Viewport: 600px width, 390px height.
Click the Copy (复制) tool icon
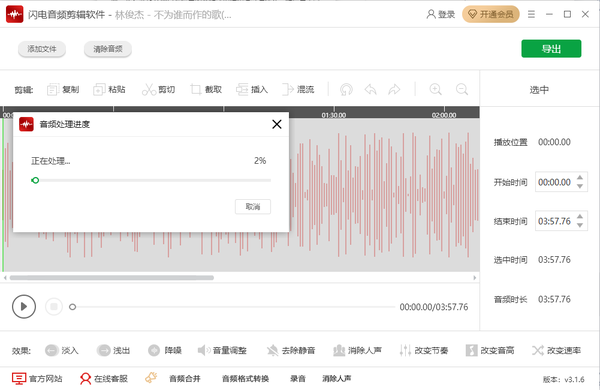(x=52, y=90)
